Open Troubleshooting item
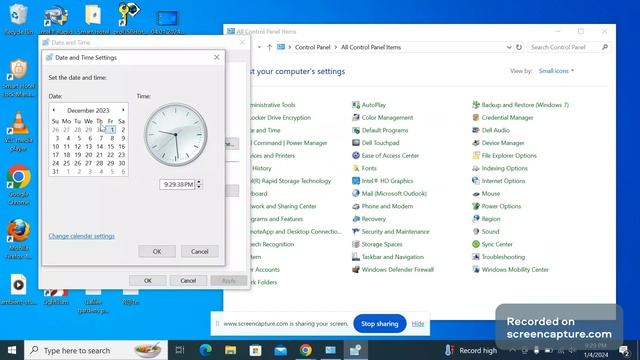The image size is (640, 360). pyautogui.click(x=499, y=257)
